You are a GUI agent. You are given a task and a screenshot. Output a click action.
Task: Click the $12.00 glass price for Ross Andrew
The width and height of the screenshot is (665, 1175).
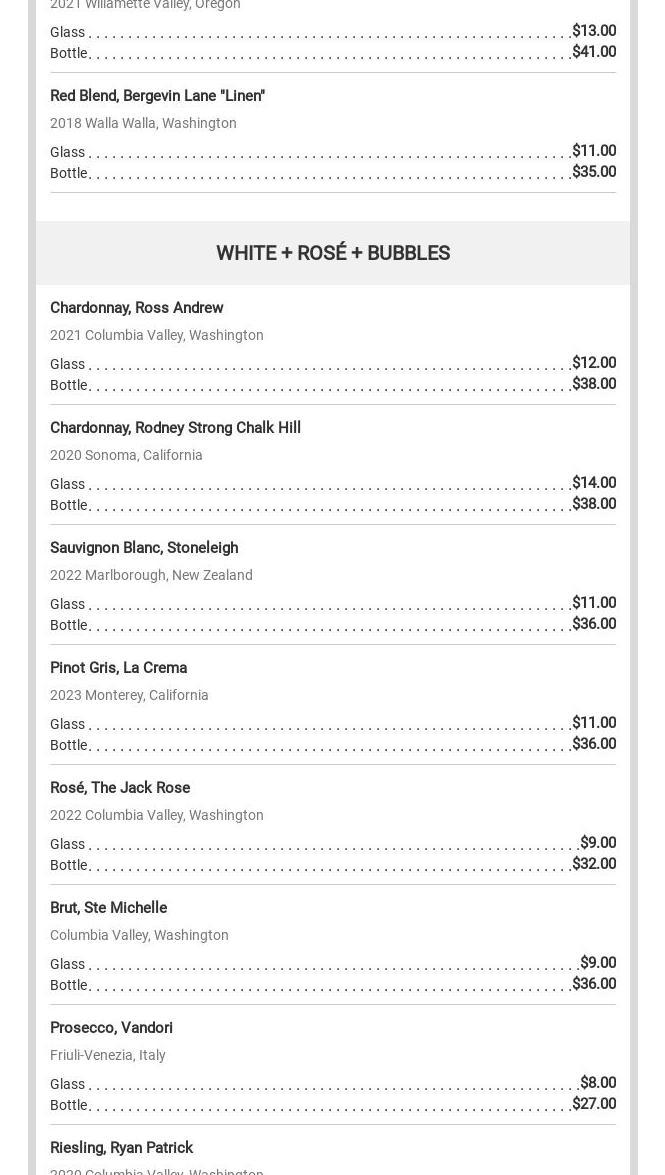[593, 363]
